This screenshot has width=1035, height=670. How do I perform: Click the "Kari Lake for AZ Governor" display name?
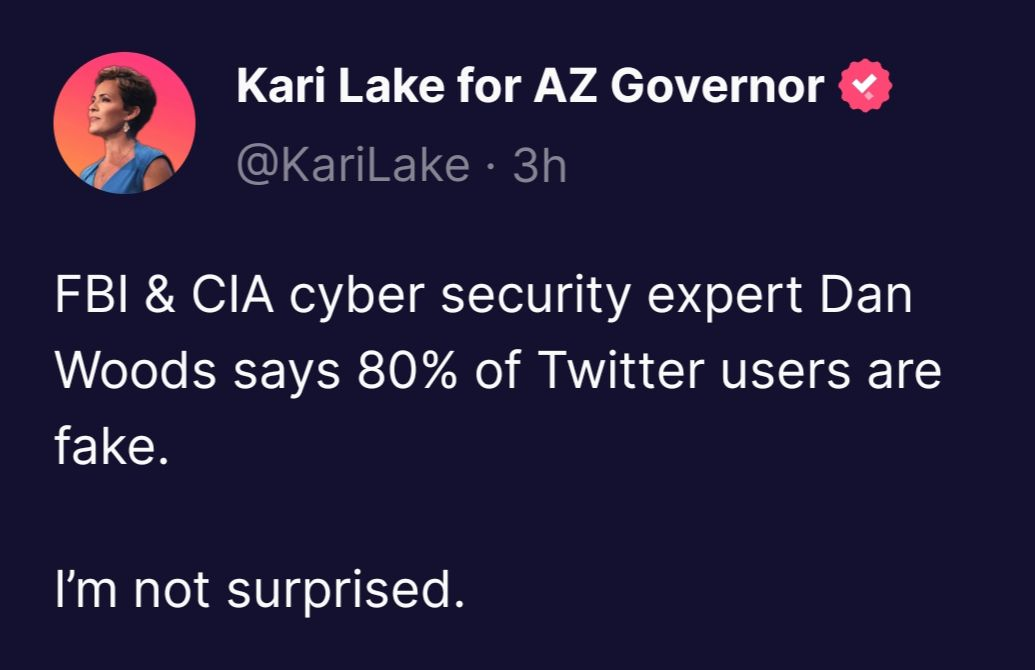click(530, 88)
